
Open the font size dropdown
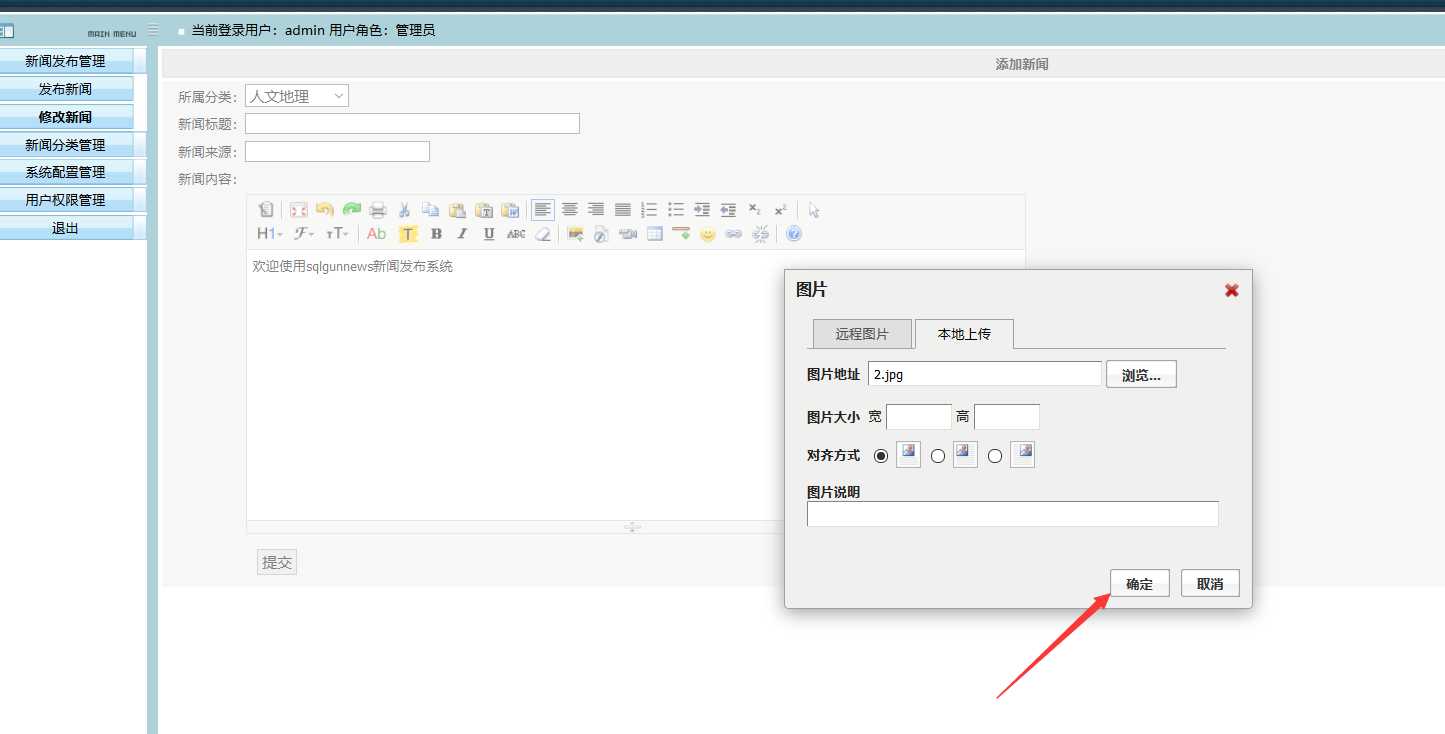click(338, 234)
